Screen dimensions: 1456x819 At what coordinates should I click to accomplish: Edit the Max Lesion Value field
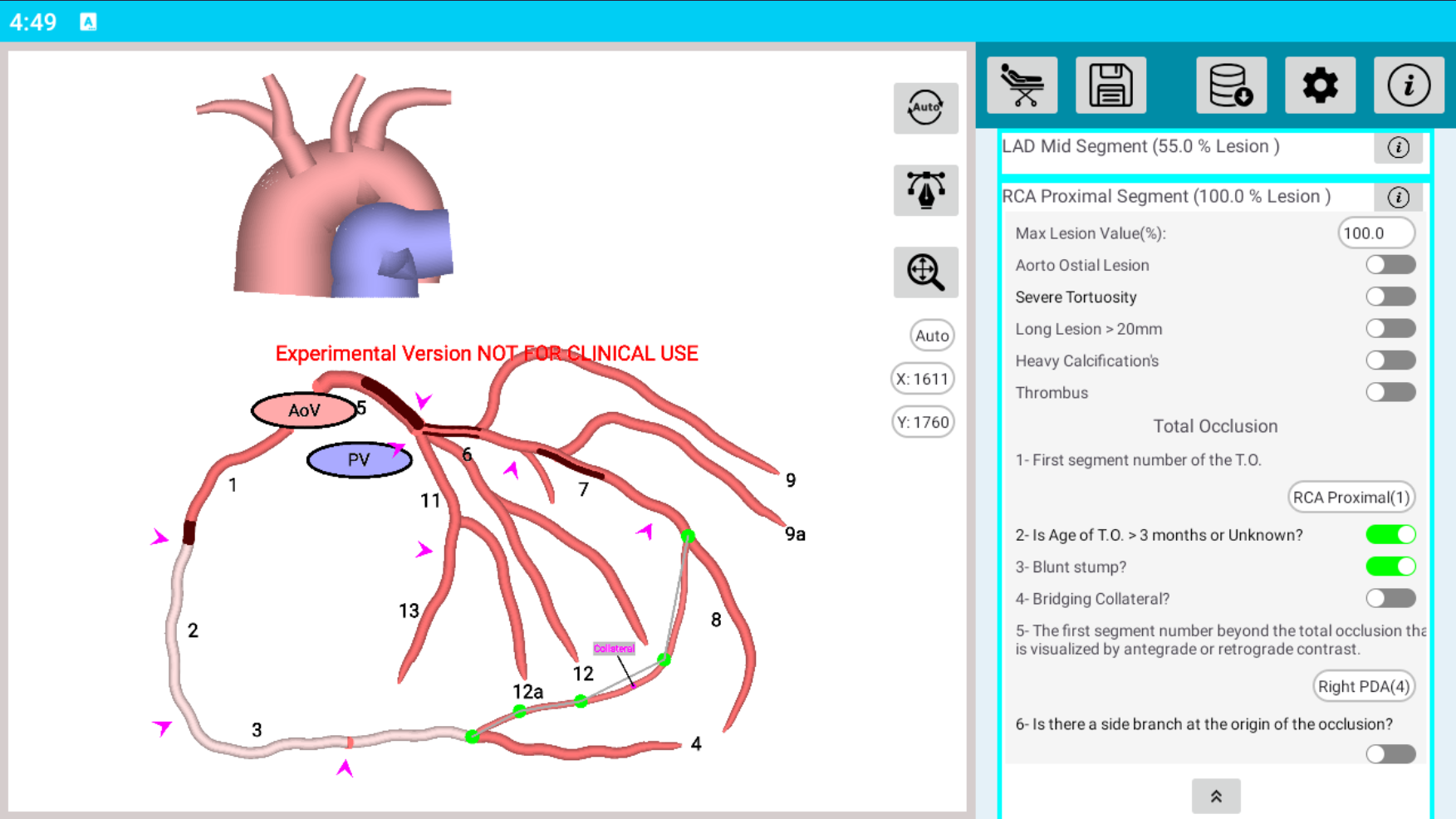[1375, 233]
